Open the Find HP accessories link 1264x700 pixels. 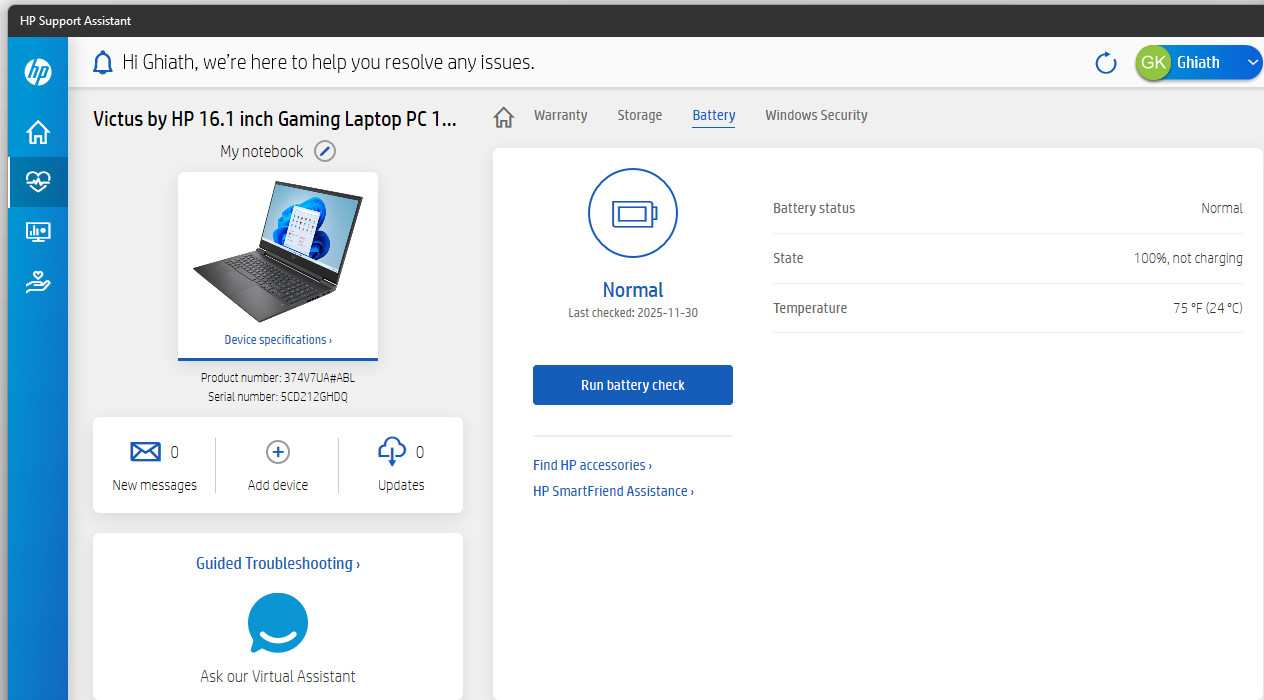pyautogui.click(x=592, y=465)
